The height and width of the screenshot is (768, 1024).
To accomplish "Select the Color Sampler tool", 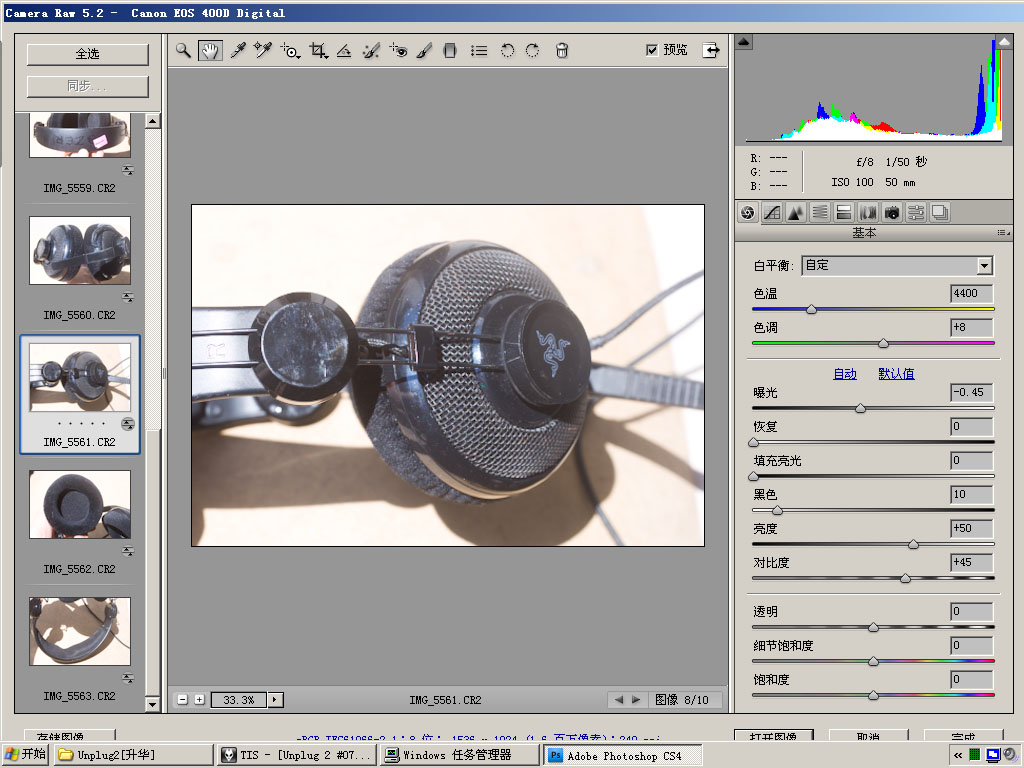I will coord(263,50).
